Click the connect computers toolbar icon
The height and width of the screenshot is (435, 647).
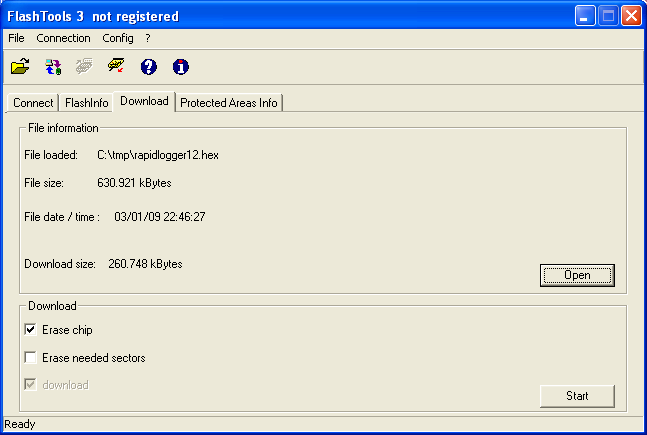(x=53, y=66)
